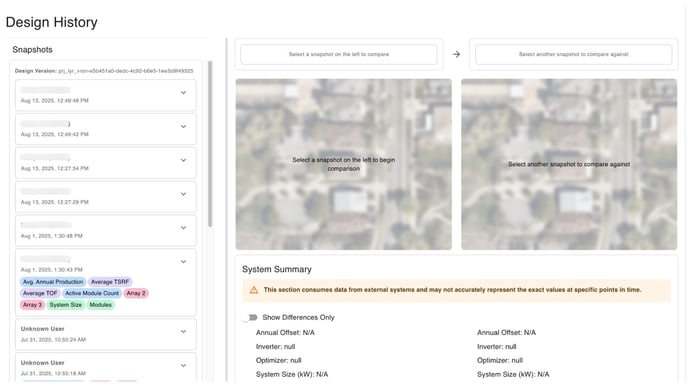The height and width of the screenshot is (387, 688).
Task: Click the Array 3 tag
Action: coord(32,305)
